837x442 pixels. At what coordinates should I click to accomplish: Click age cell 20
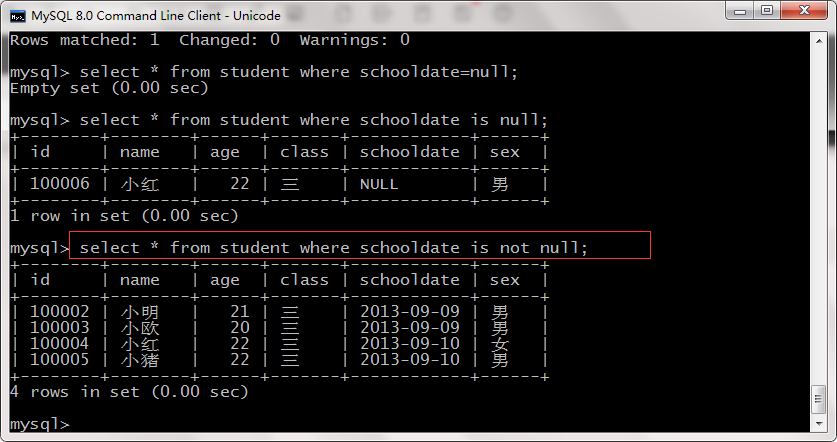click(240, 328)
